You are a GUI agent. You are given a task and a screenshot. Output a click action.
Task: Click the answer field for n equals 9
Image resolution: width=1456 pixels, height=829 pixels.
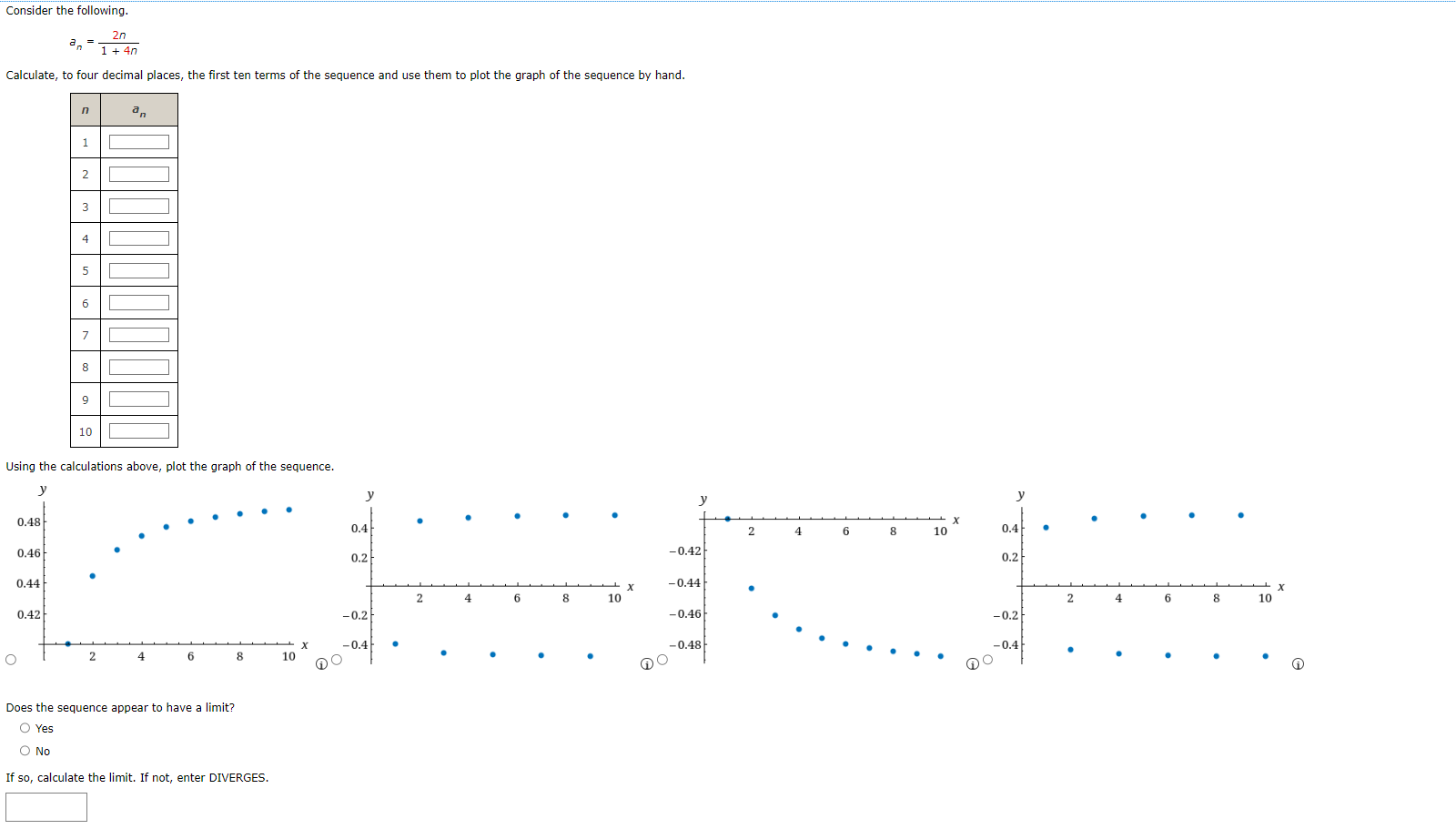click(138, 399)
